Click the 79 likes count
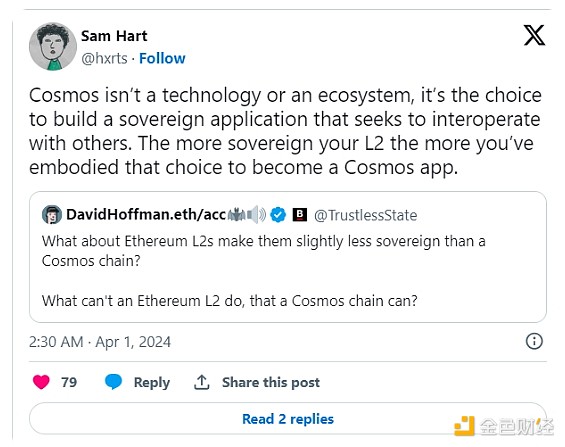This screenshot has width=565, height=447. [69, 382]
